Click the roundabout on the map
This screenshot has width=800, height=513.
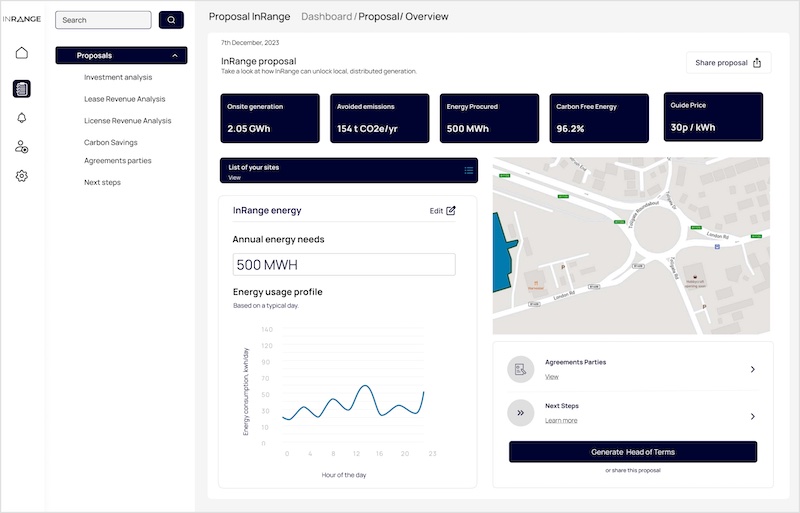(x=657, y=230)
